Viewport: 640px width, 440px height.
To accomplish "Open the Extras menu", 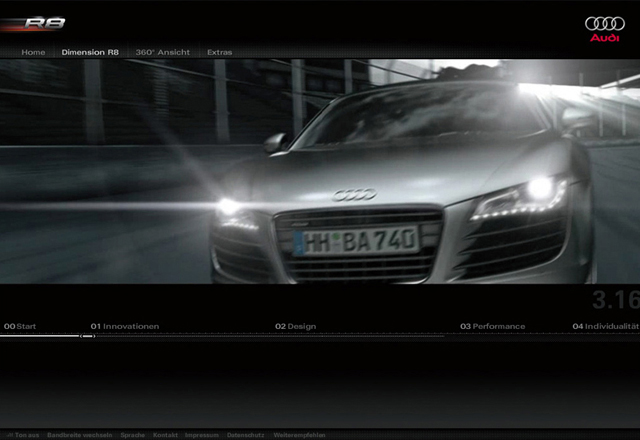I will (219, 52).
